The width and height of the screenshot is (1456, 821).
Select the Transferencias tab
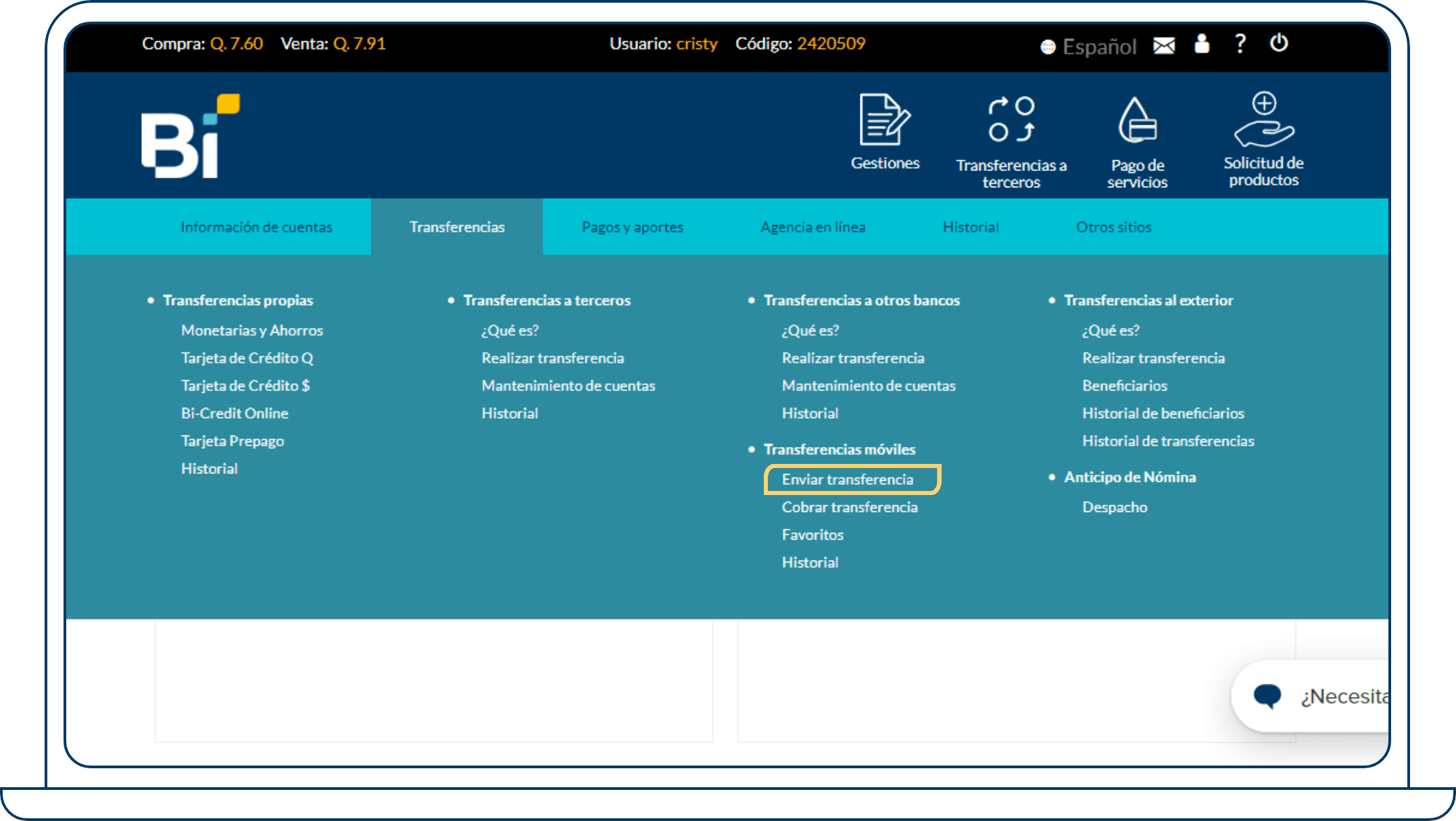[457, 227]
